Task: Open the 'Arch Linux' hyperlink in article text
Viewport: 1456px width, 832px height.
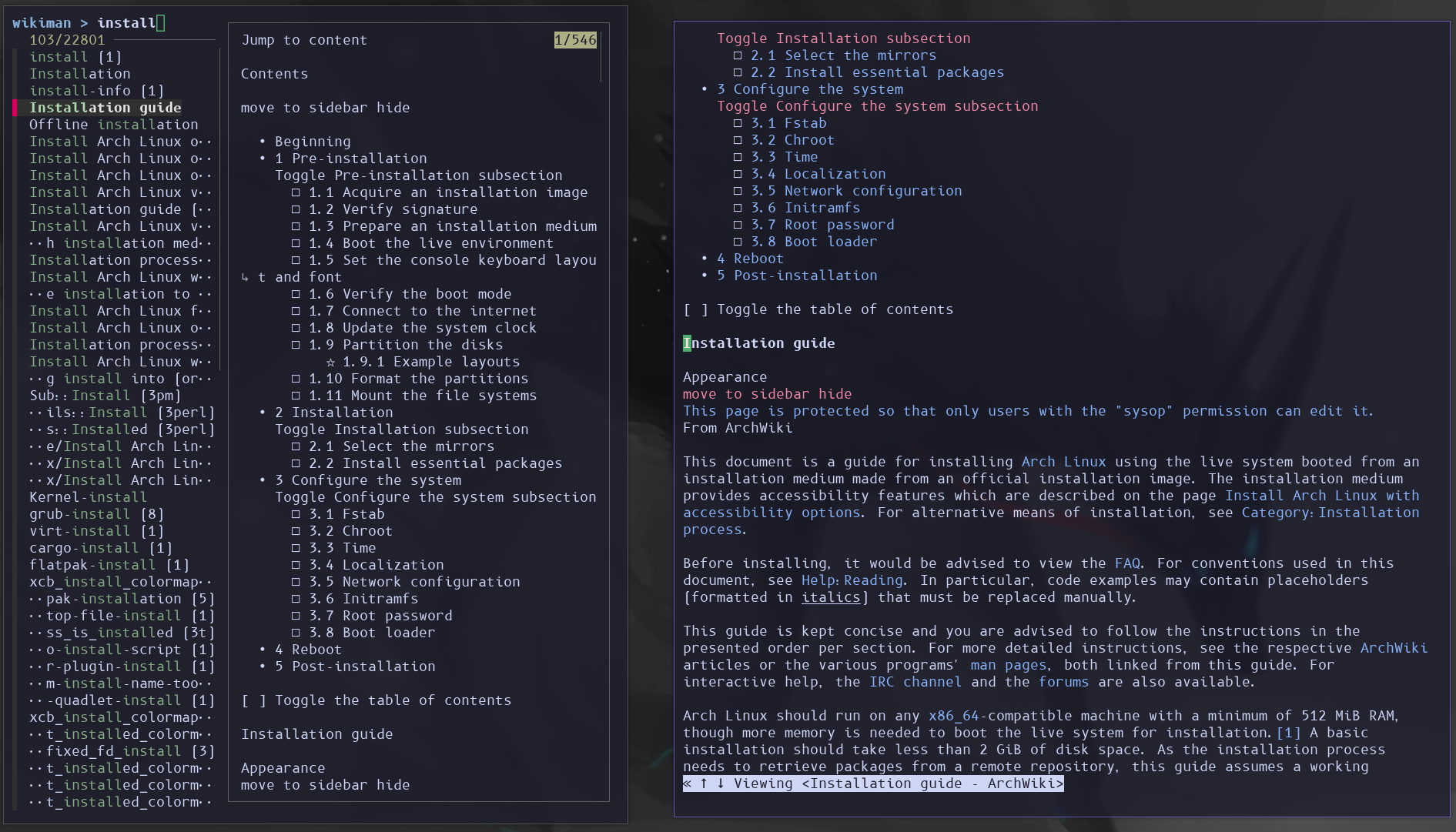Action: [x=1063, y=462]
